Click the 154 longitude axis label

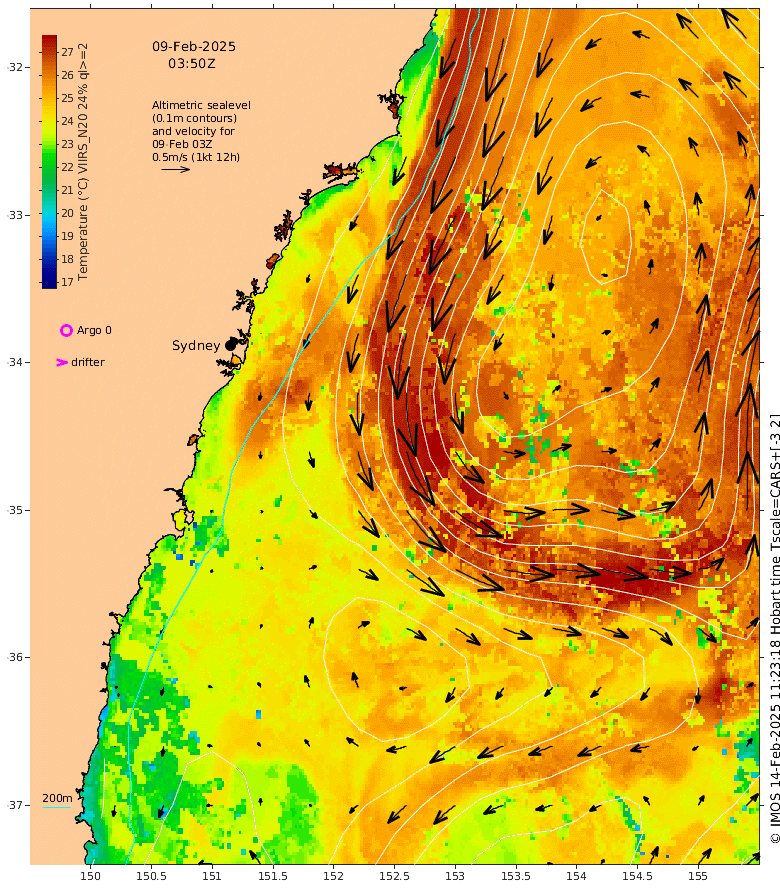576,876
